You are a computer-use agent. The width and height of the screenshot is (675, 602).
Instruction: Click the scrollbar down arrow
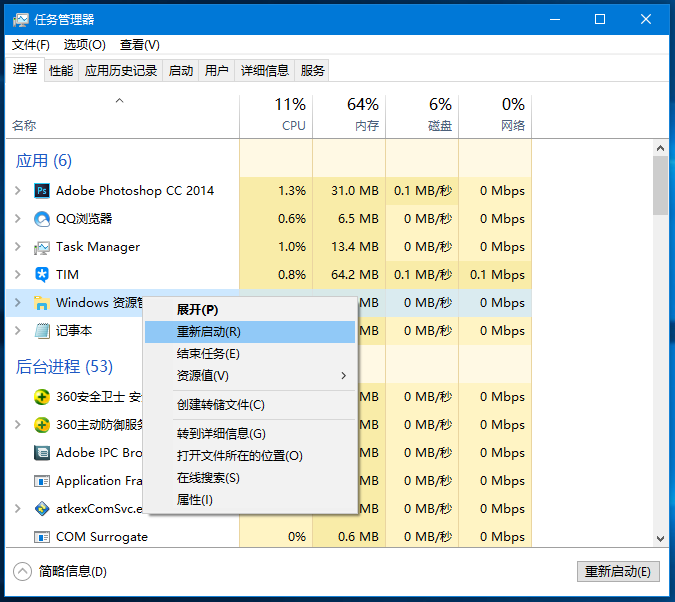(660, 539)
